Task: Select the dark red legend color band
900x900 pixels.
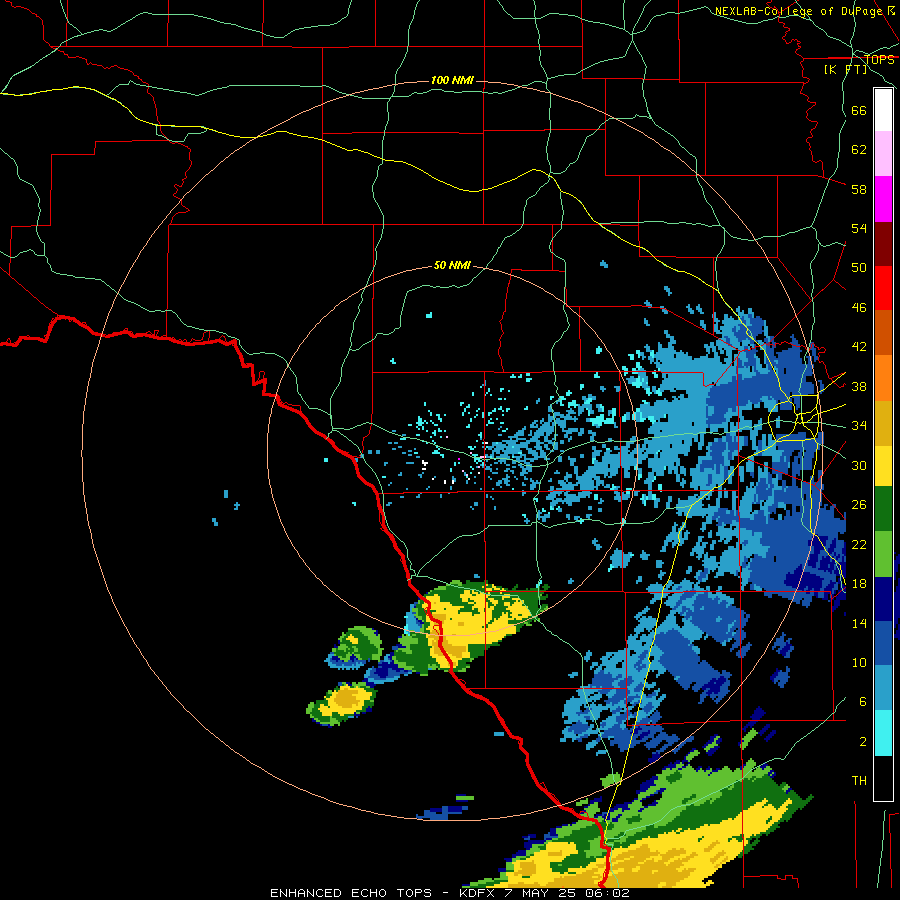Action: pos(883,244)
